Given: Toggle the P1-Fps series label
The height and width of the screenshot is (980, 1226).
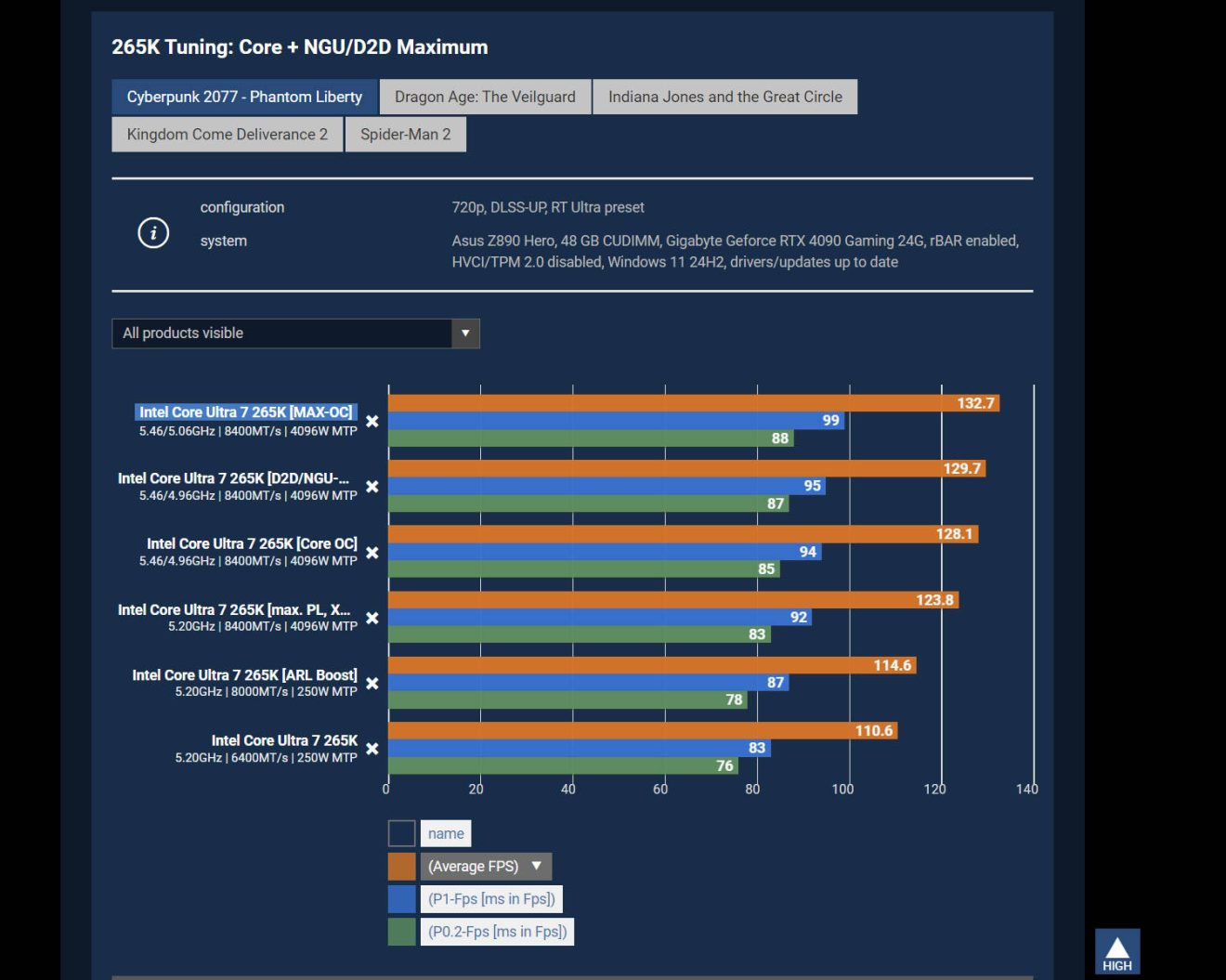Looking at the screenshot, I should pos(491,899).
